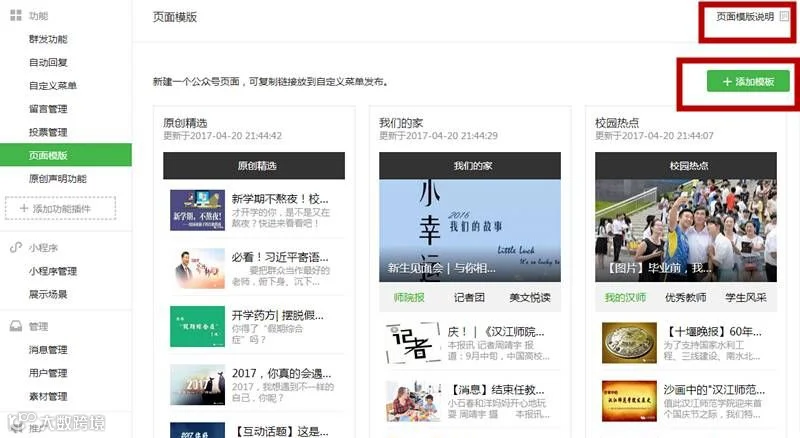Click thumbnail of 2017，你真的会遇 article
This screenshot has height=438, width=800.
pos(197,384)
